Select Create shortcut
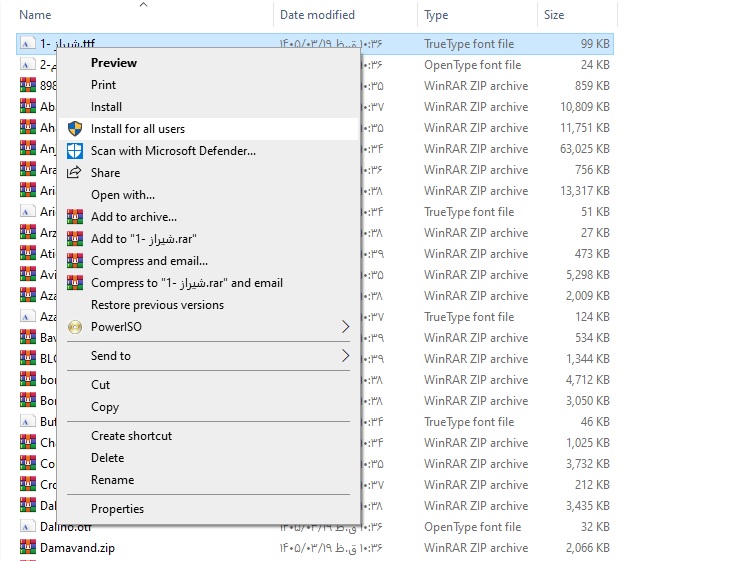753x561 pixels. point(208,436)
